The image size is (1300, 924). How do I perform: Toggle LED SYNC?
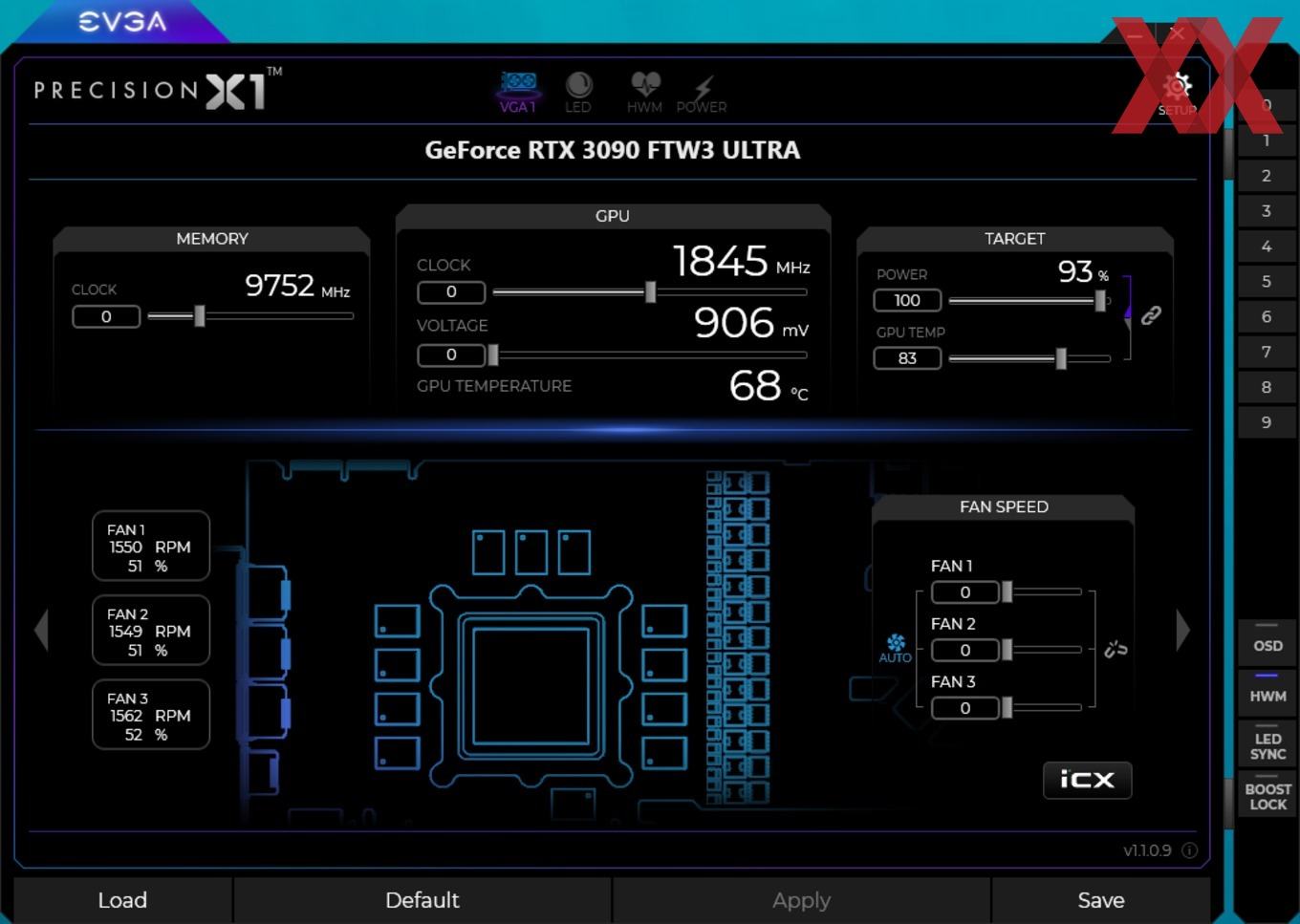1267,745
